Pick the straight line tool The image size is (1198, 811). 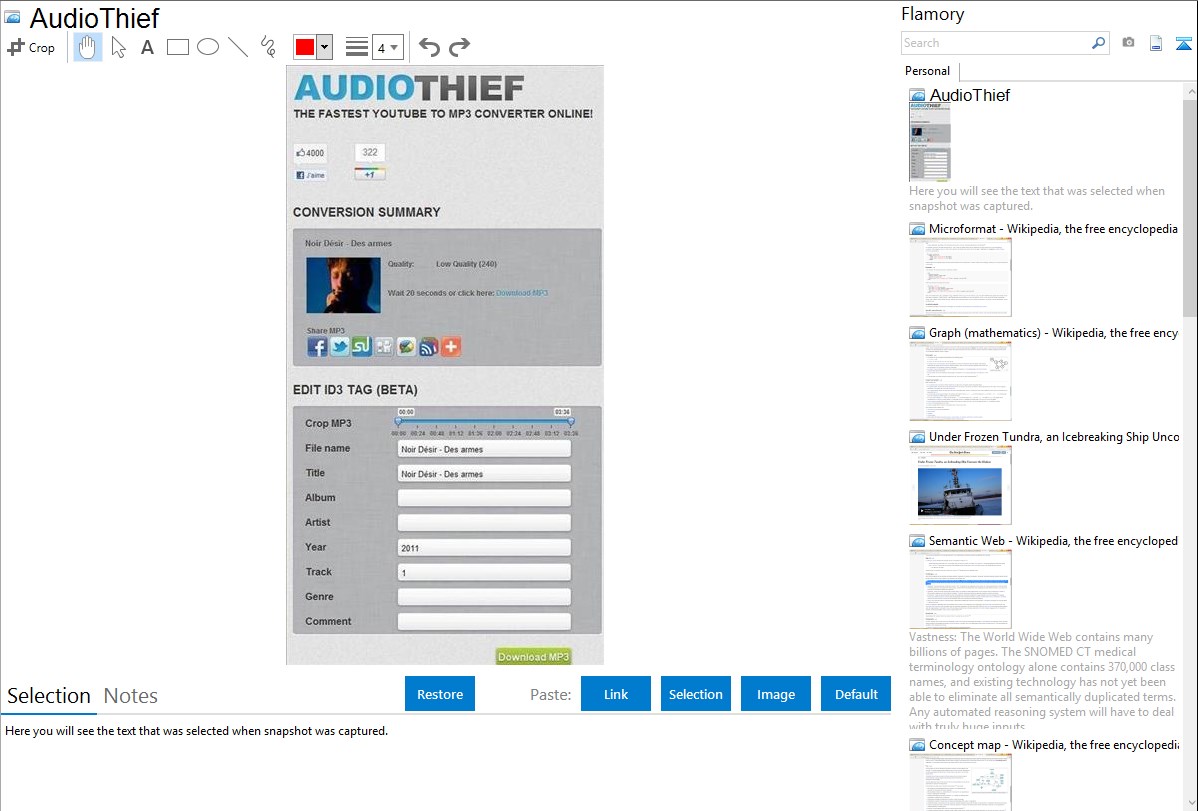coord(238,47)
